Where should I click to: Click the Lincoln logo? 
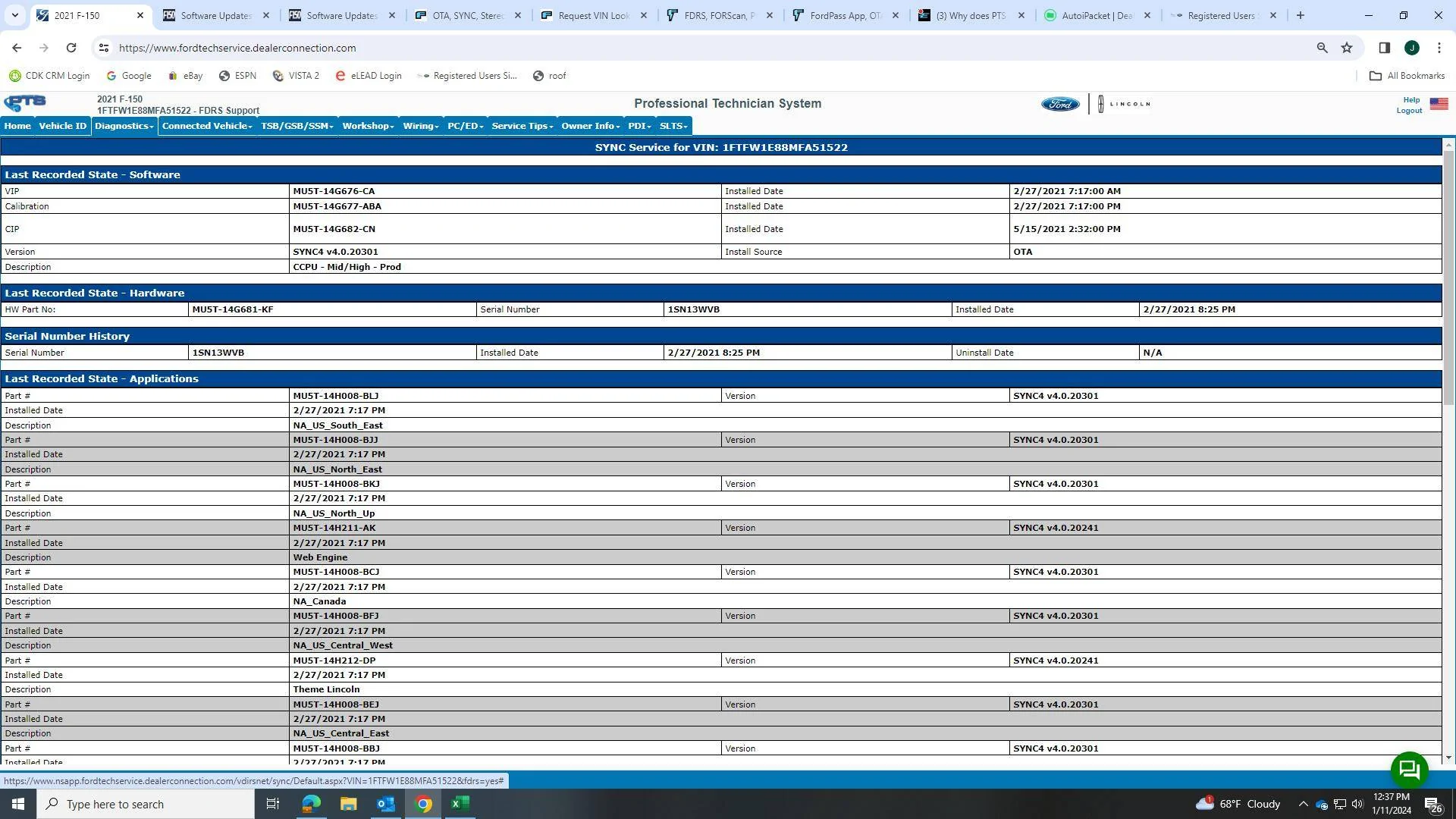click(x=1125, y=104)
